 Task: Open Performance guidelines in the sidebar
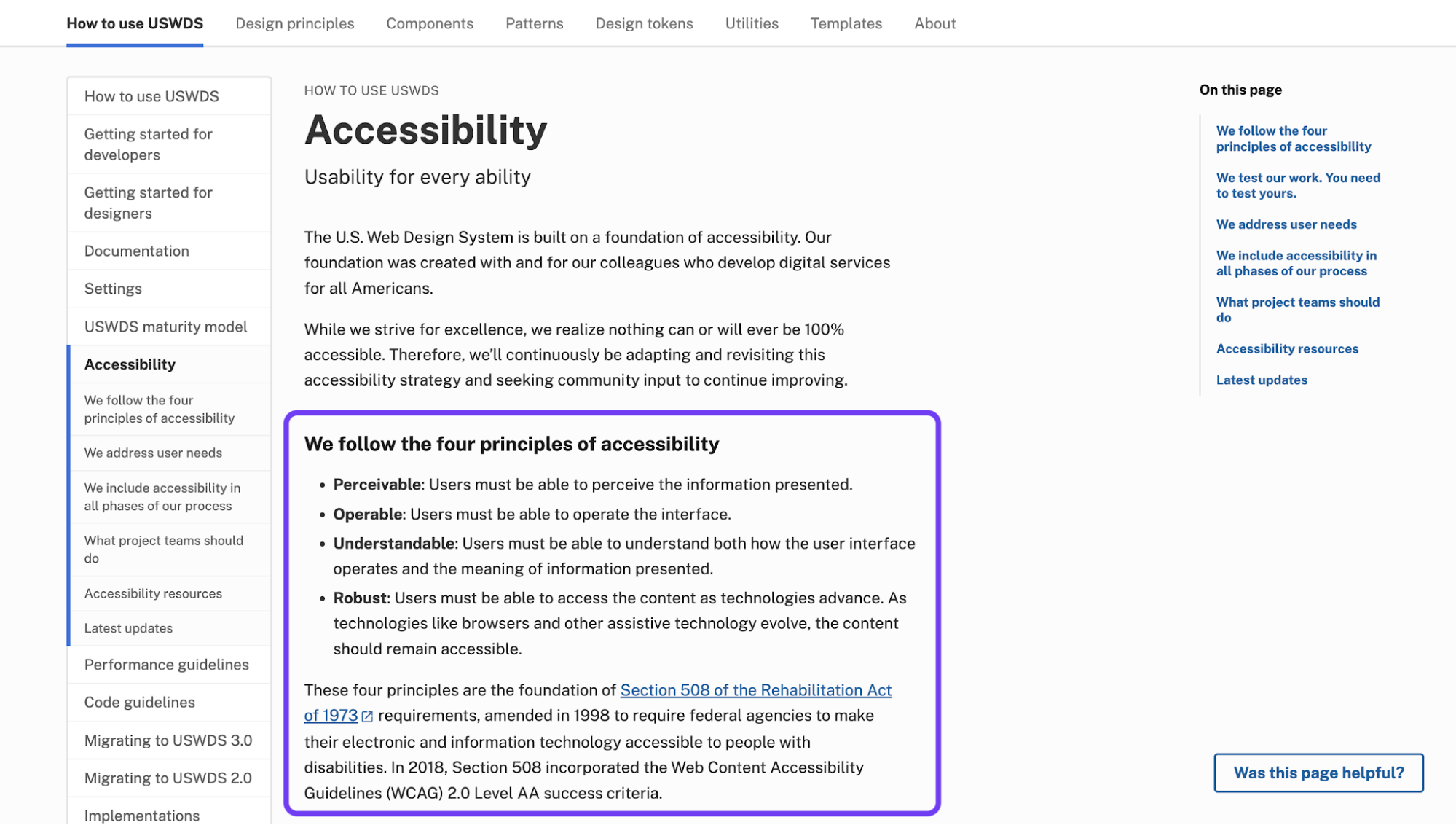(x=170, y=665)
